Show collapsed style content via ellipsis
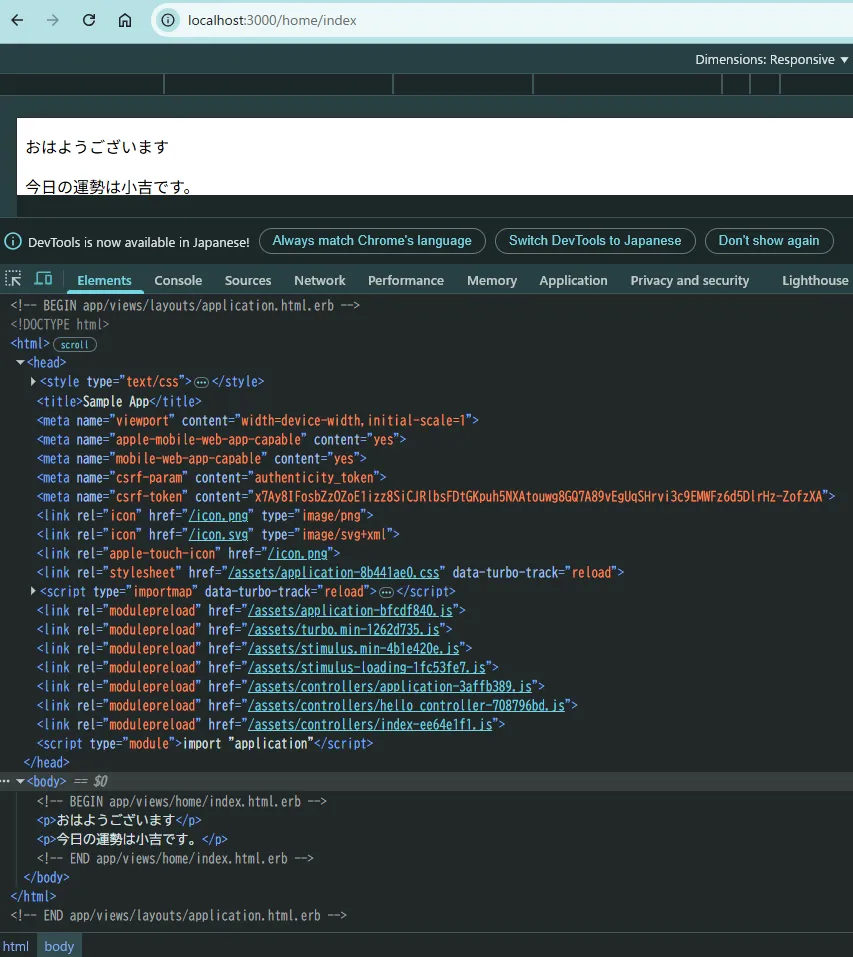 201,382
